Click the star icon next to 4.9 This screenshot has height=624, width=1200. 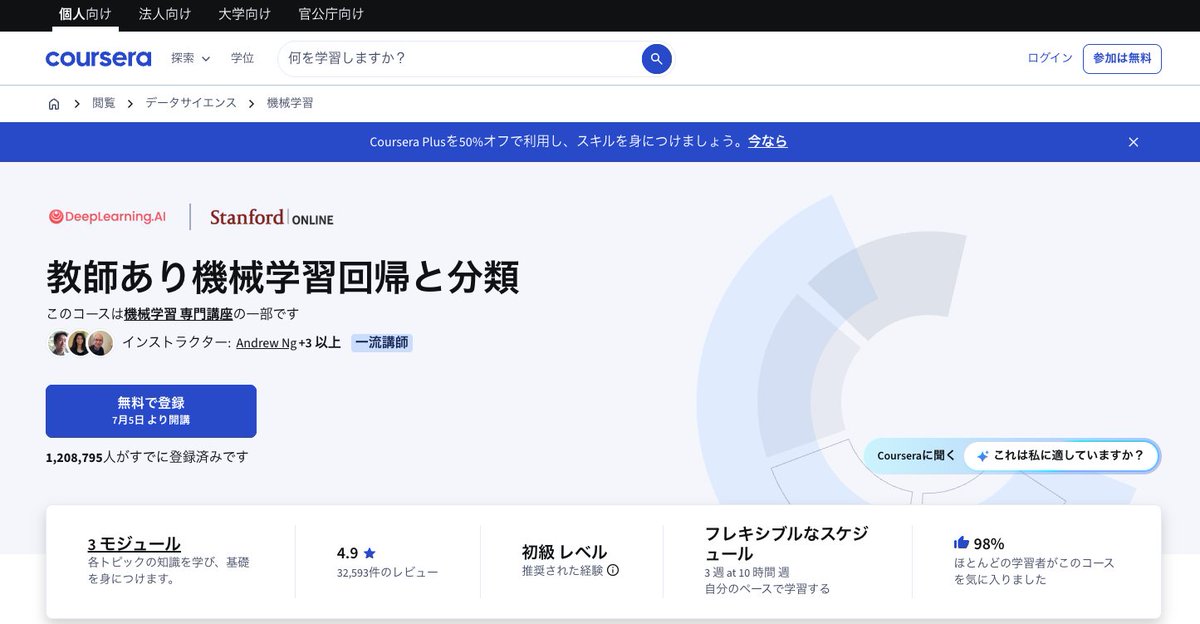pos(370,552)
